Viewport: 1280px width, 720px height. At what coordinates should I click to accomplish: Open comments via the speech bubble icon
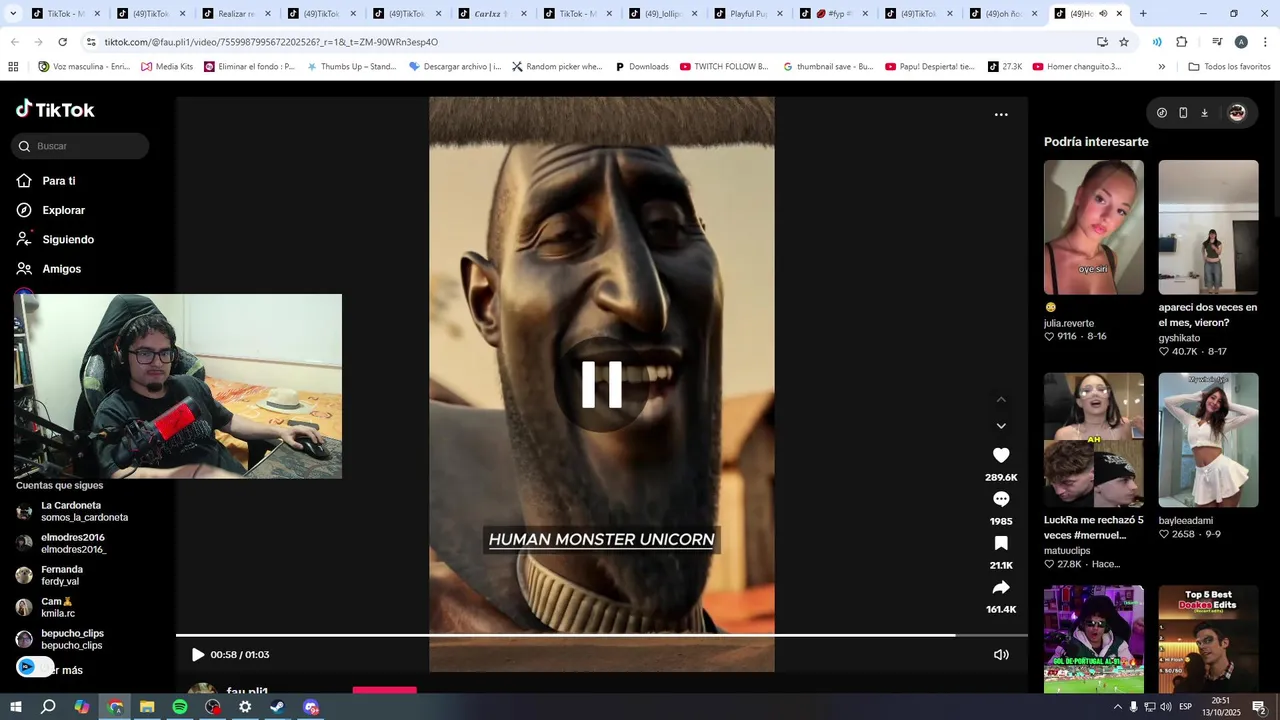[x=1001, y=499]
